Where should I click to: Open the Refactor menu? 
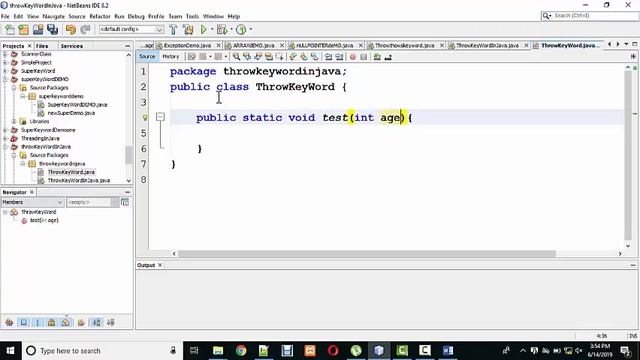pos(100,16)
